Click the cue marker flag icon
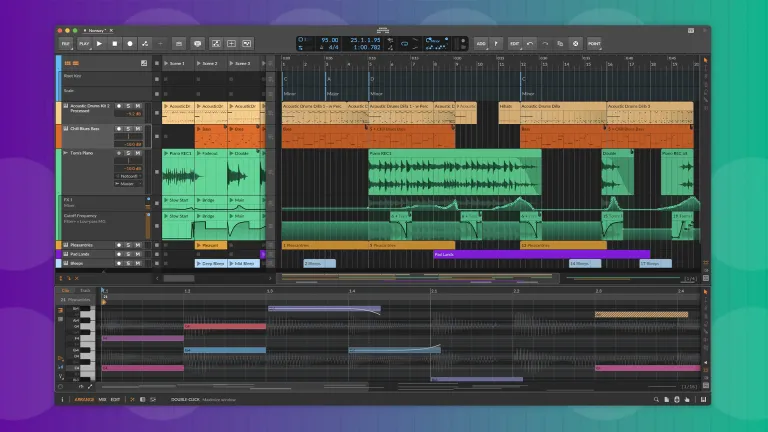The height and width of the screenshot is (432, 768). (496, 44)
